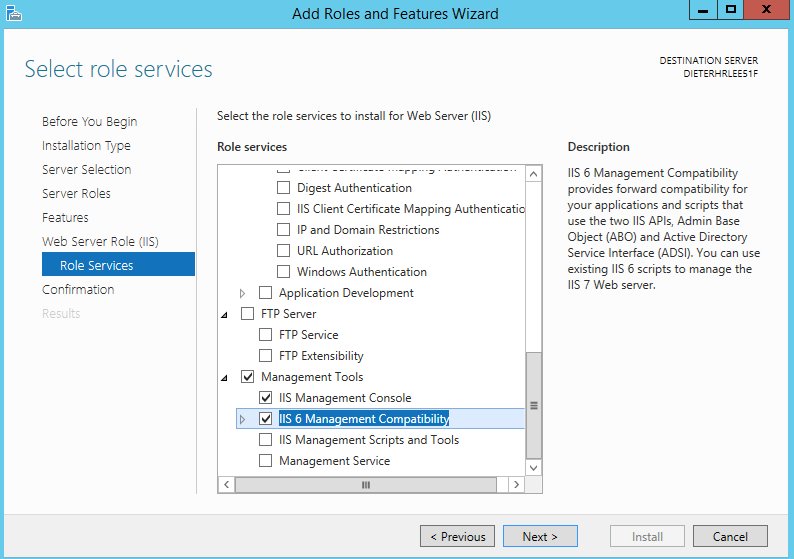Select the IIS Management Console row label
The width and height of the screenshot is (794, 559).
point(345,398)
